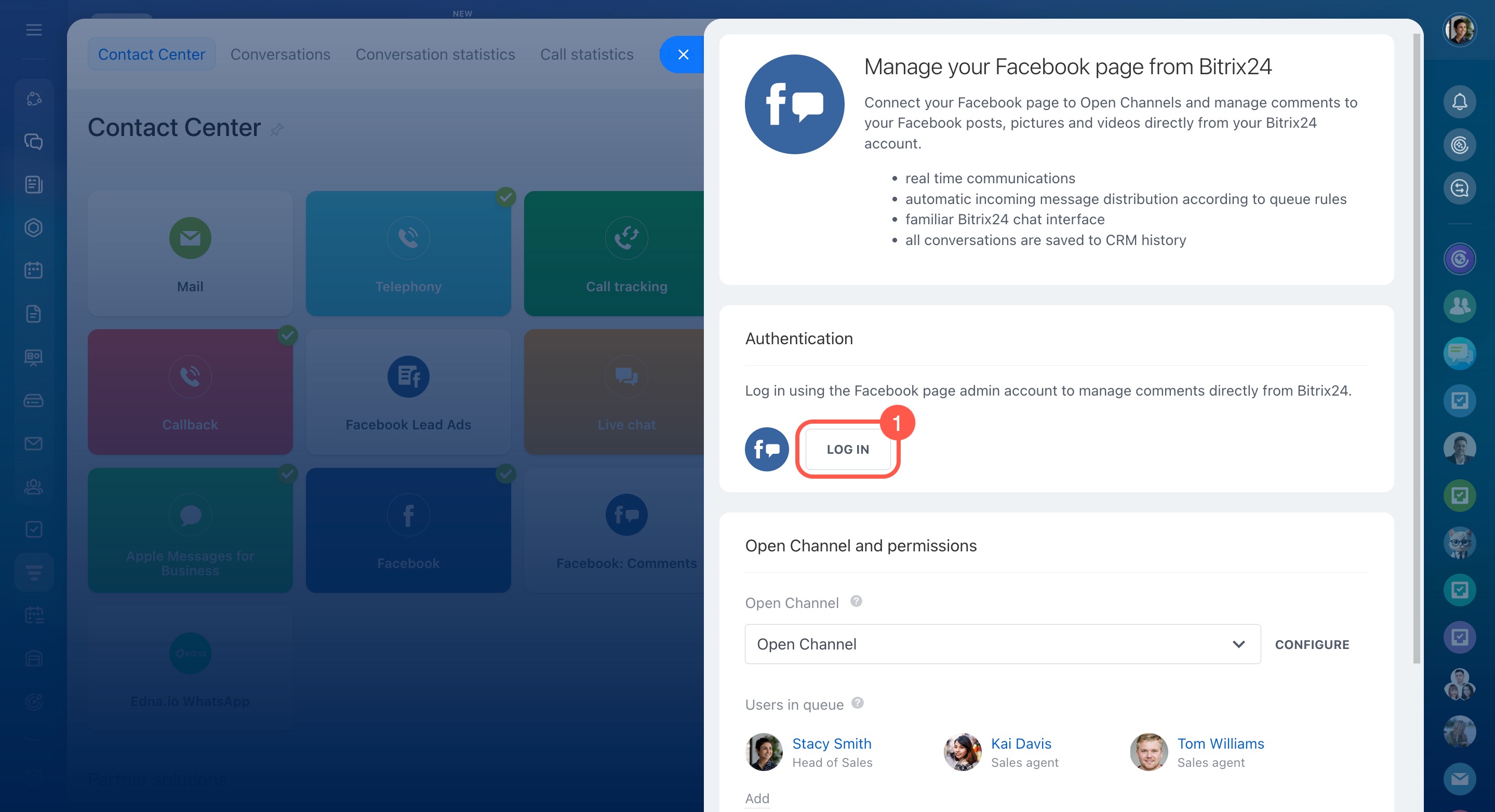This screenshot has height=812, width=1495.
Task: Close the slider panel with X button
Action: pos(683,55)
